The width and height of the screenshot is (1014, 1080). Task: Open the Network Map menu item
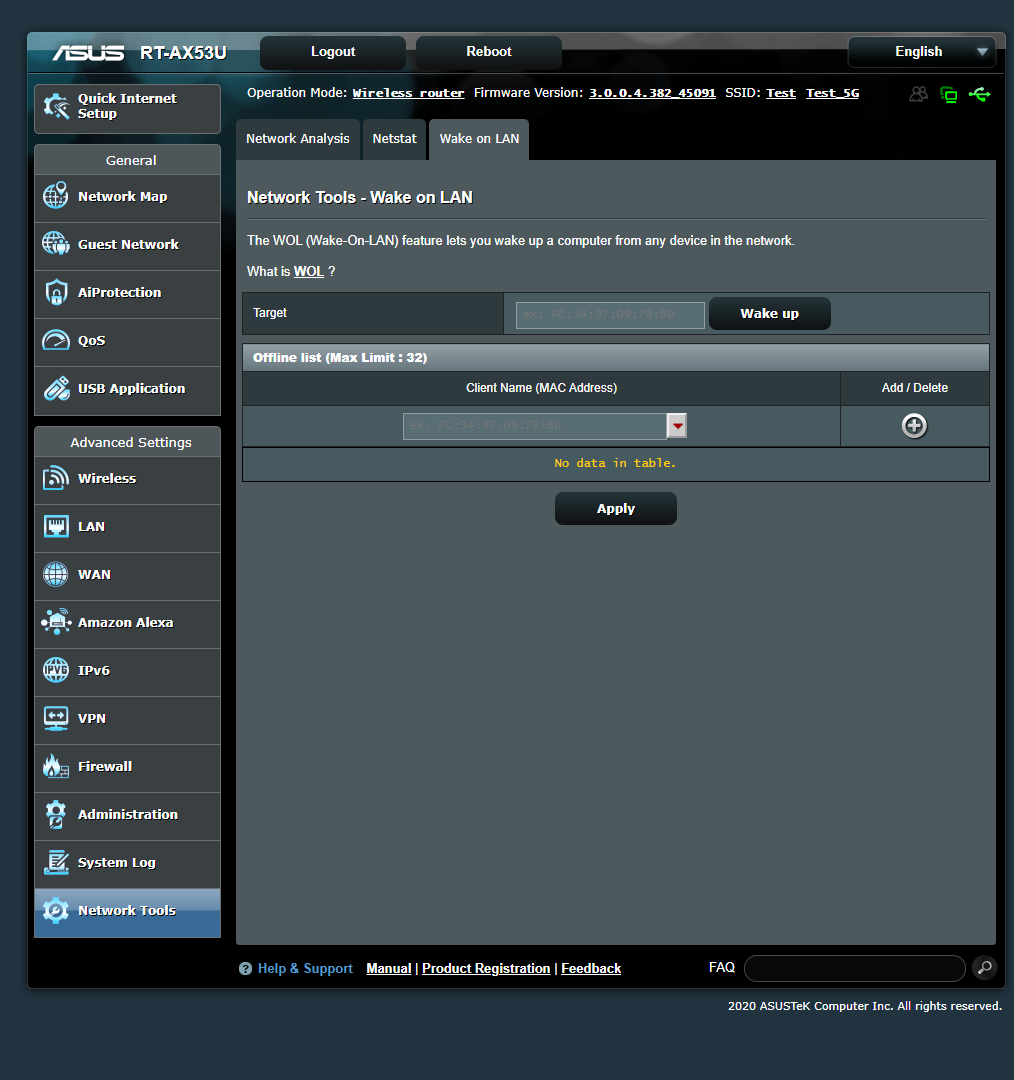127,198
